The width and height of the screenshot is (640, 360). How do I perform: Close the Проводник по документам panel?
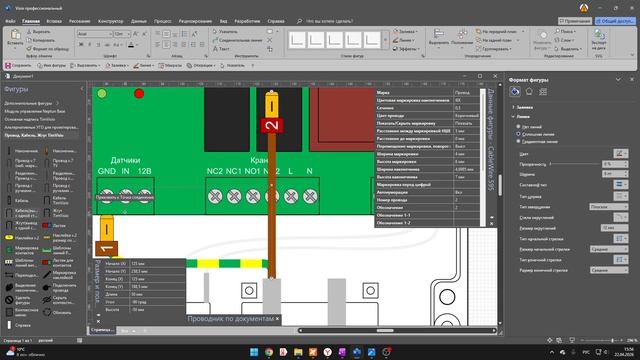click(x=277, y=319)
